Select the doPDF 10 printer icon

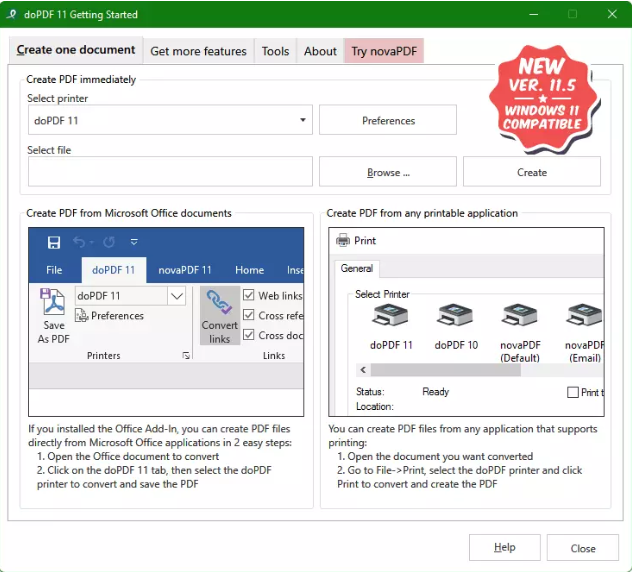pos(455,314)
